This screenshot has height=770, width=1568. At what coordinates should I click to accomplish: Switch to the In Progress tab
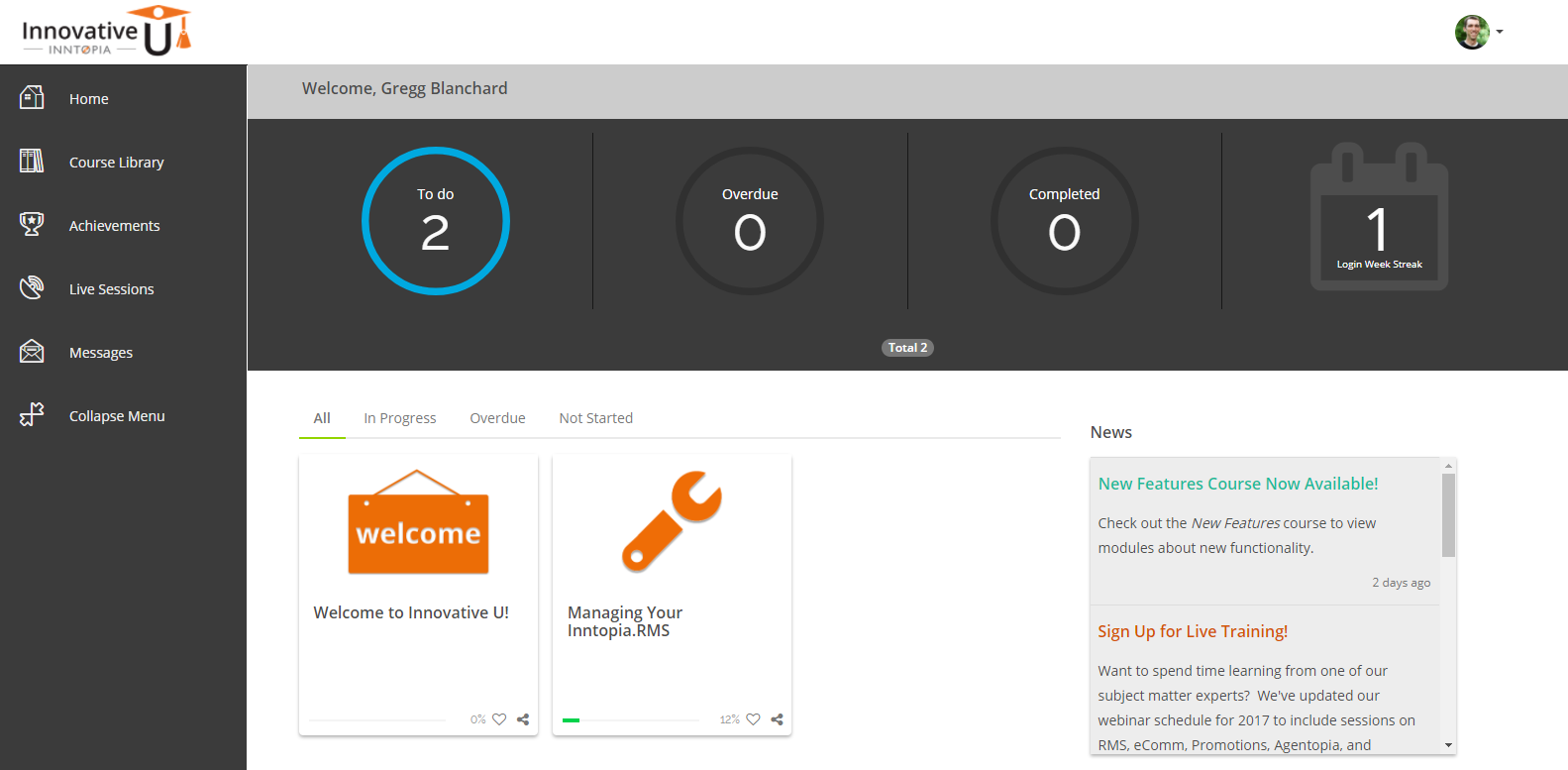[399, 418]
